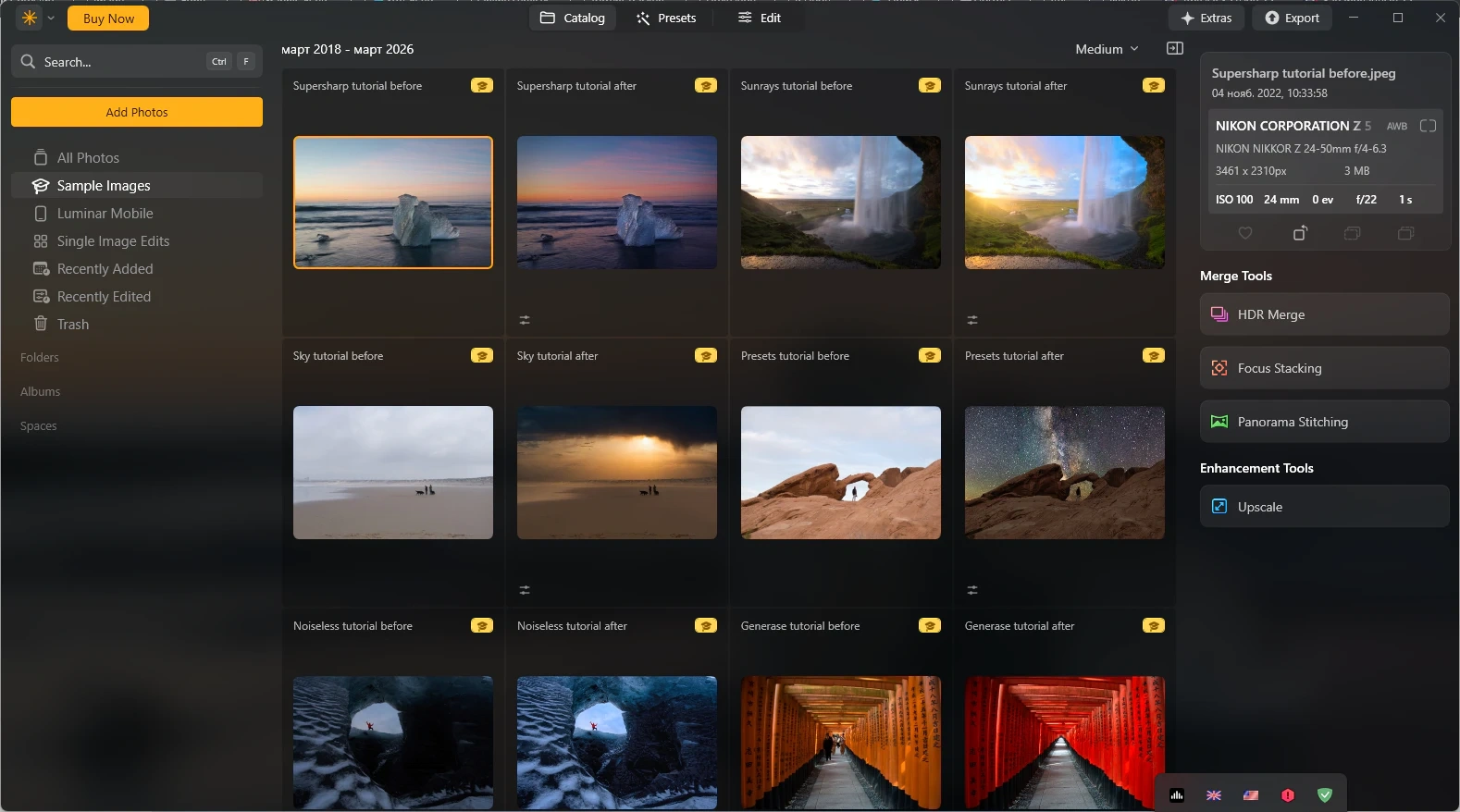Expand the Albums section
Image resolution: width=1460 pixels, height=812 pixels.
[41, 392]
